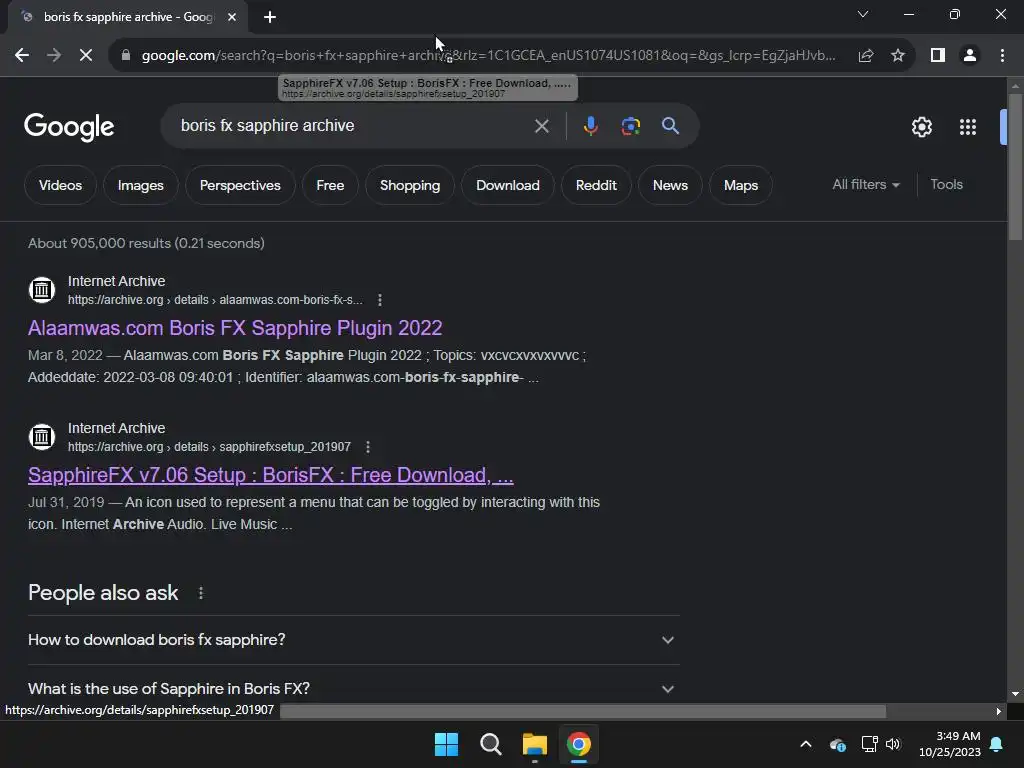Open Google quick settings gear
Viewport: 1024px width, 768px height.
(x=921, y=127)
